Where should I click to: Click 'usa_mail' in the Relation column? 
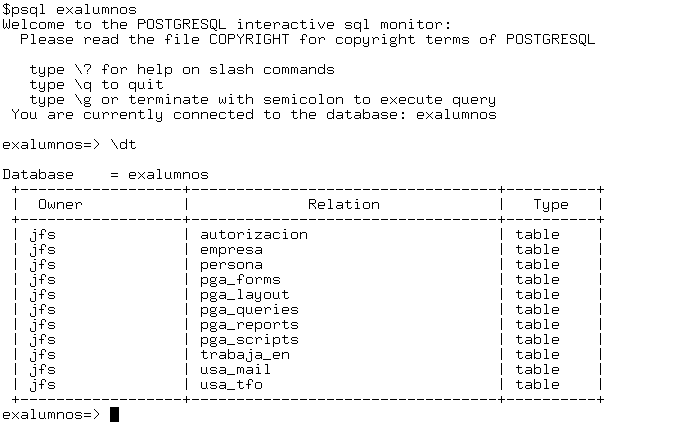click(x=235, y=370)
